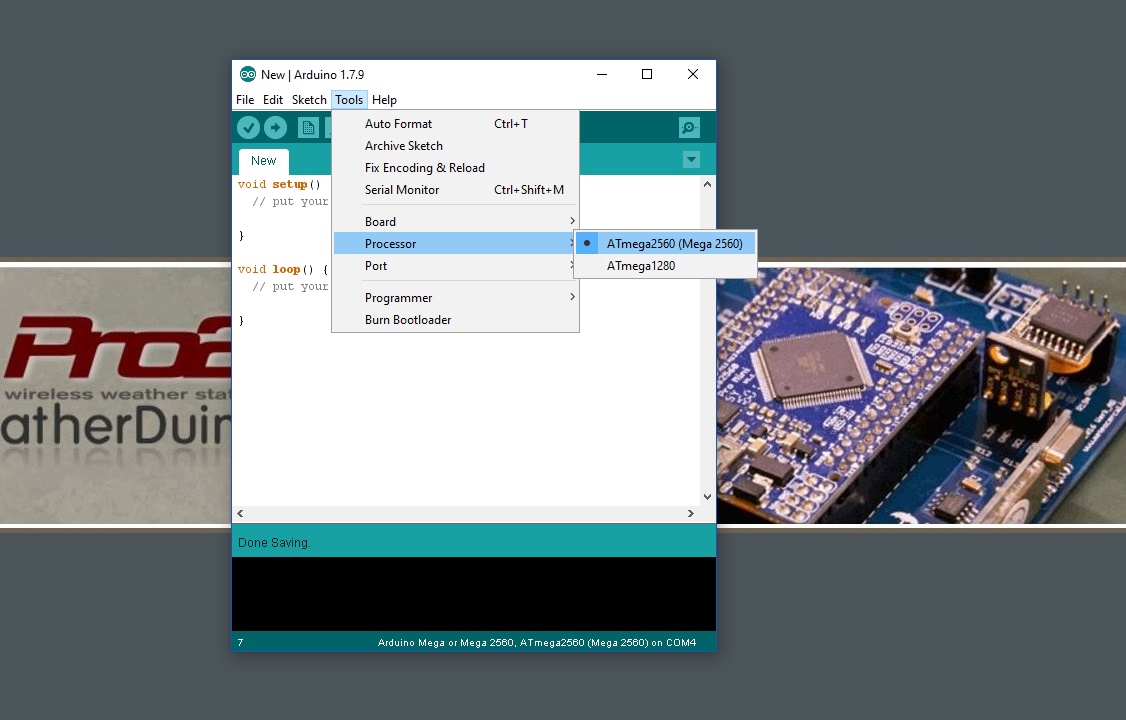Click the editor's horizontal scrollbar right arrow
Screen dimensions: 1126x720
pos(690,514)
